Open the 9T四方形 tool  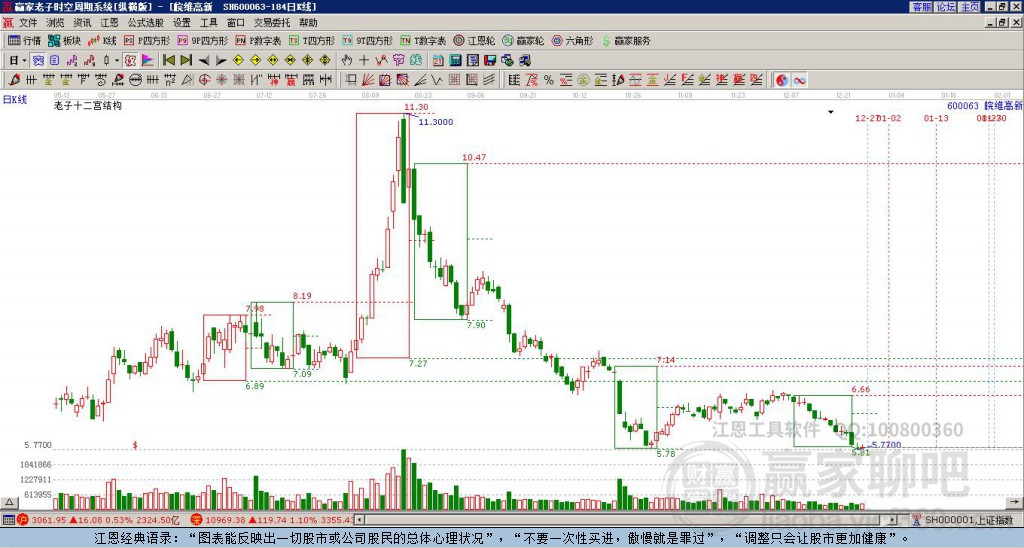coord(367,40)
